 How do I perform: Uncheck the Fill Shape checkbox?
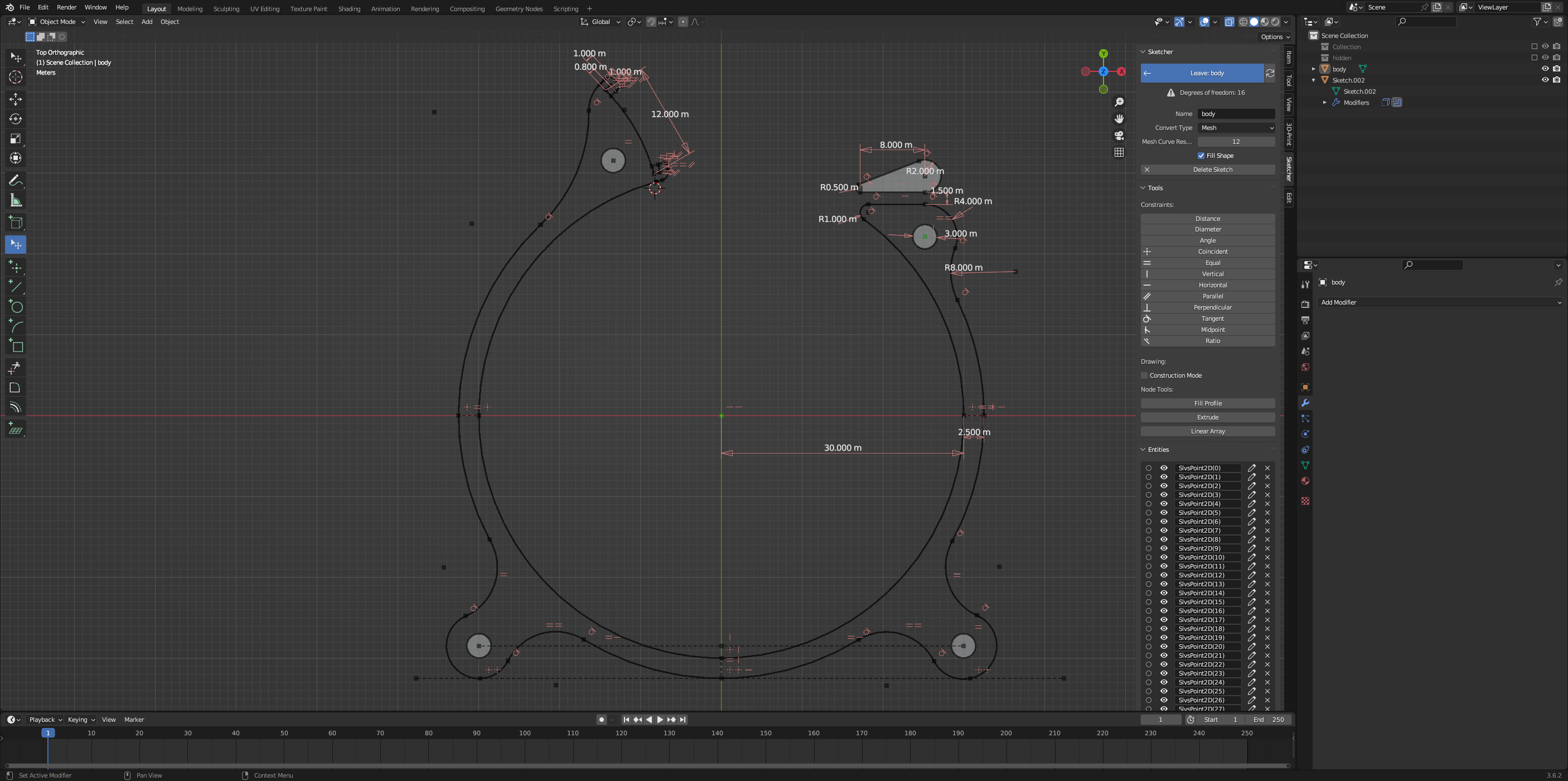tap(1201, 156)
